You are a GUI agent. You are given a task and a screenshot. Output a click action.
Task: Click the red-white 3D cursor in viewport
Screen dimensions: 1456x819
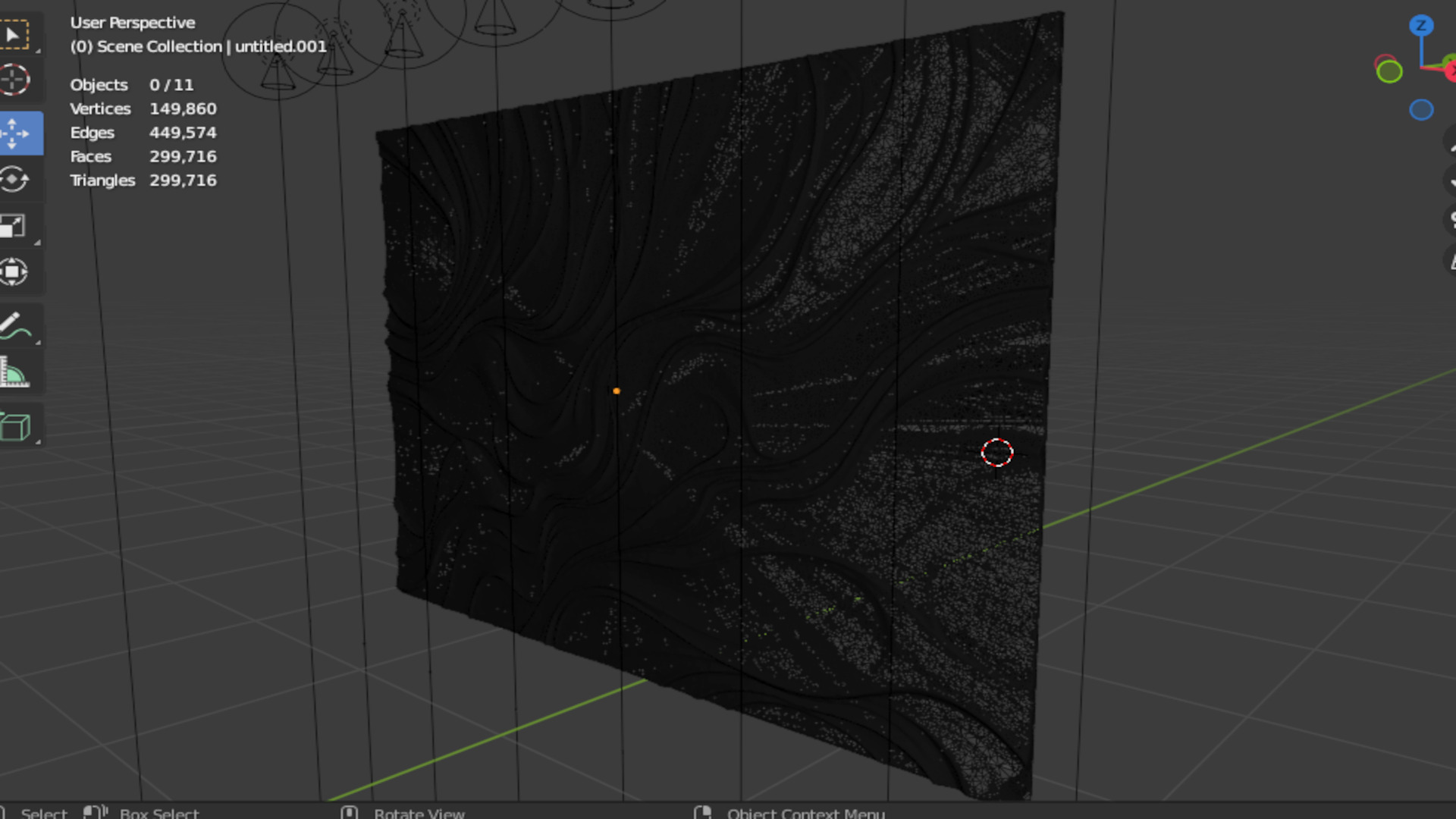(x=996, y=453)
